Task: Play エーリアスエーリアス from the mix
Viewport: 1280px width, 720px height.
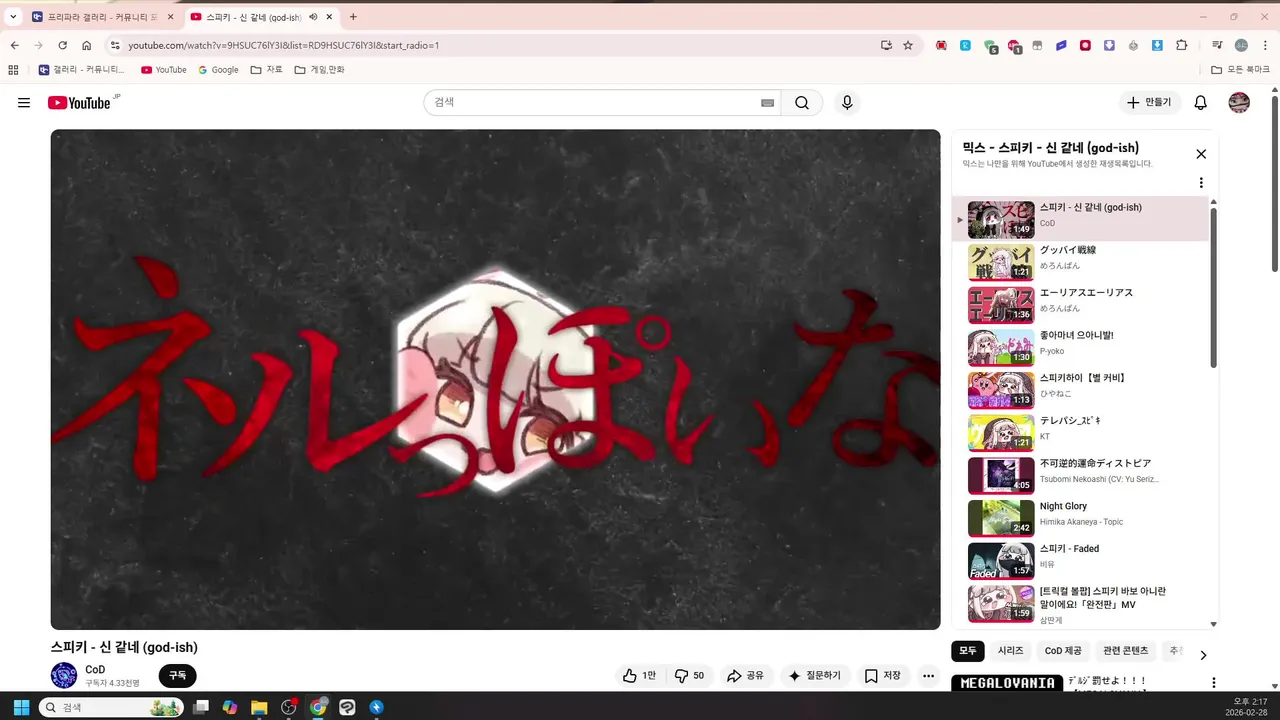Action: point(1080,304)
